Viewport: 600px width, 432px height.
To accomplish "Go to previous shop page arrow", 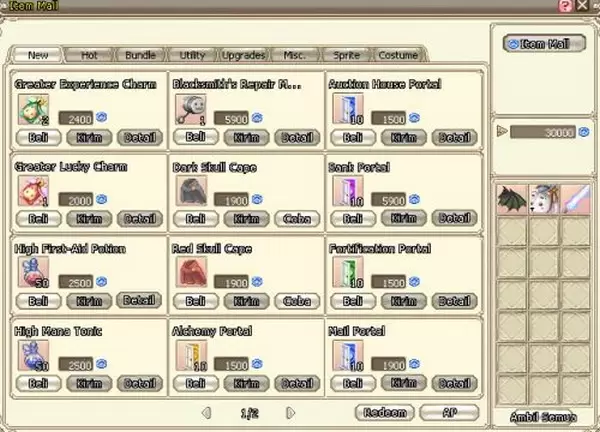I will click(206, 413).
